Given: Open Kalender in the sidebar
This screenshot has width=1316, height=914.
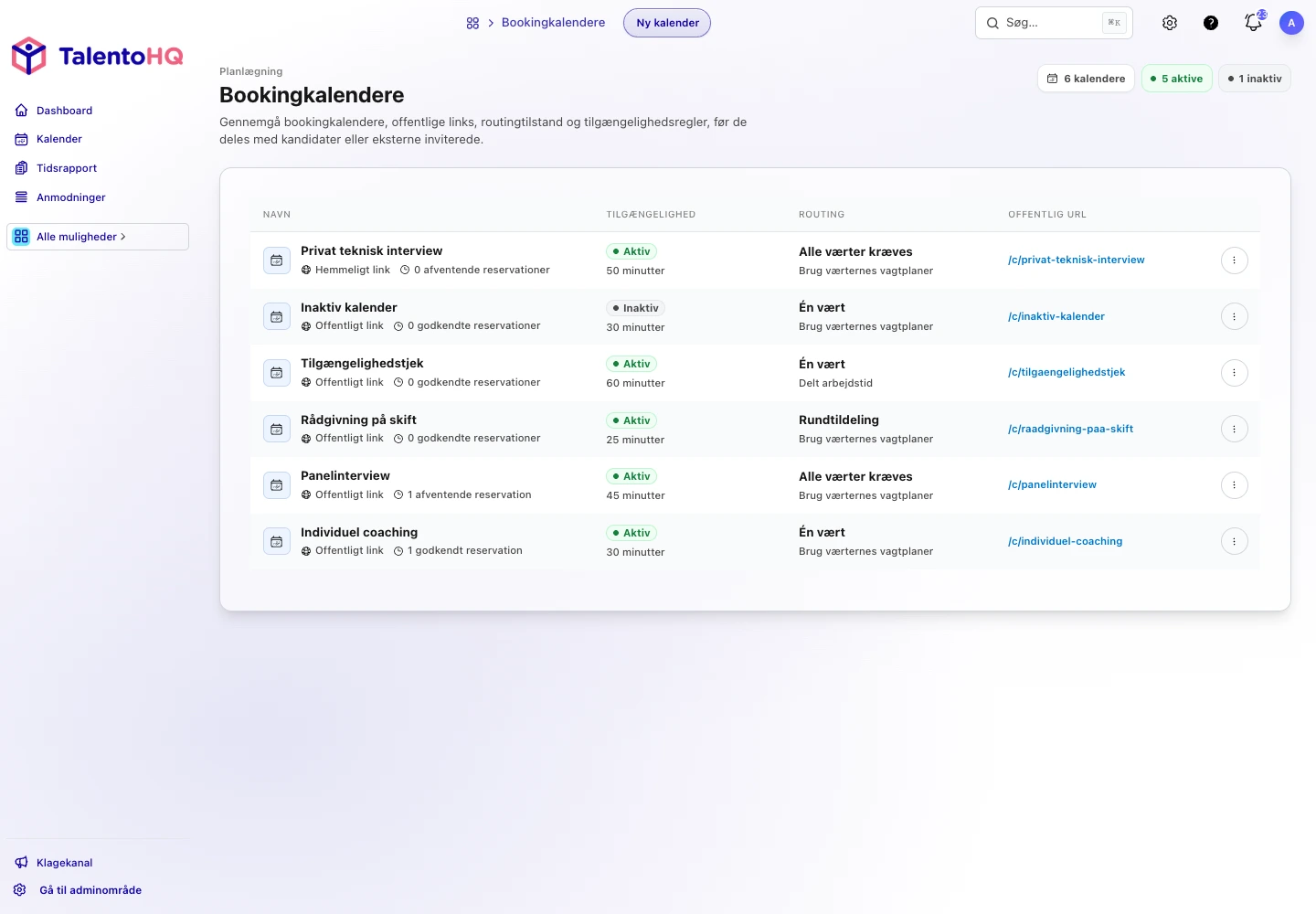Looking at the screenshot, I should coord(59,139).
